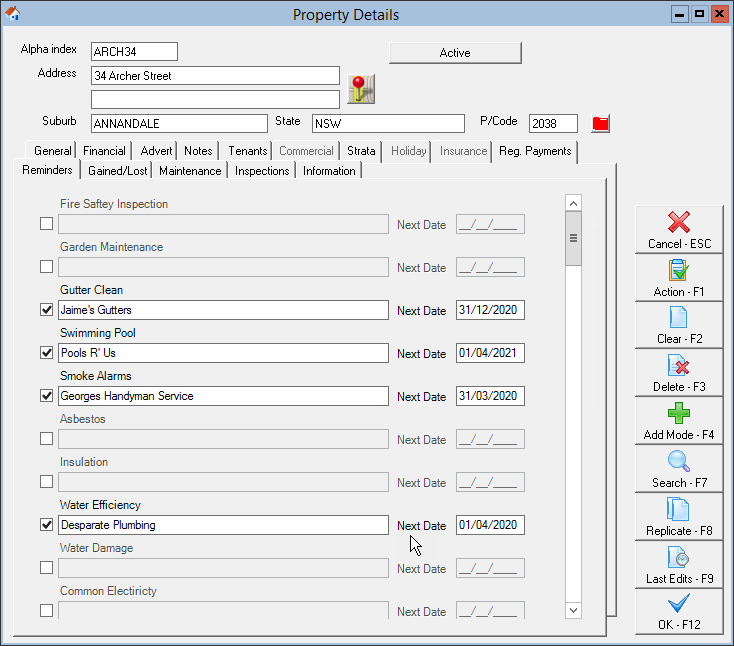
Task: Click the Desparate Plumbing supplier field
Action: 223,525
